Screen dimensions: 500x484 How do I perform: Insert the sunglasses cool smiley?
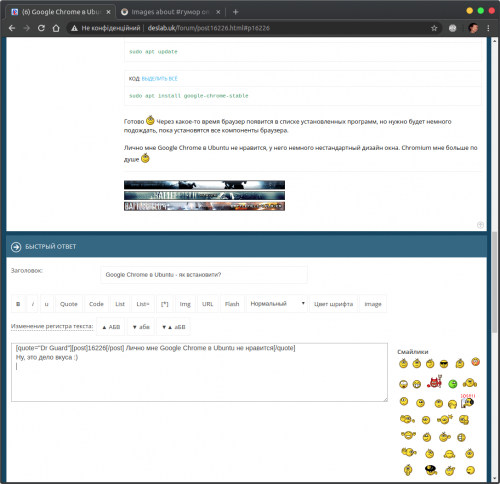point(444,364)
